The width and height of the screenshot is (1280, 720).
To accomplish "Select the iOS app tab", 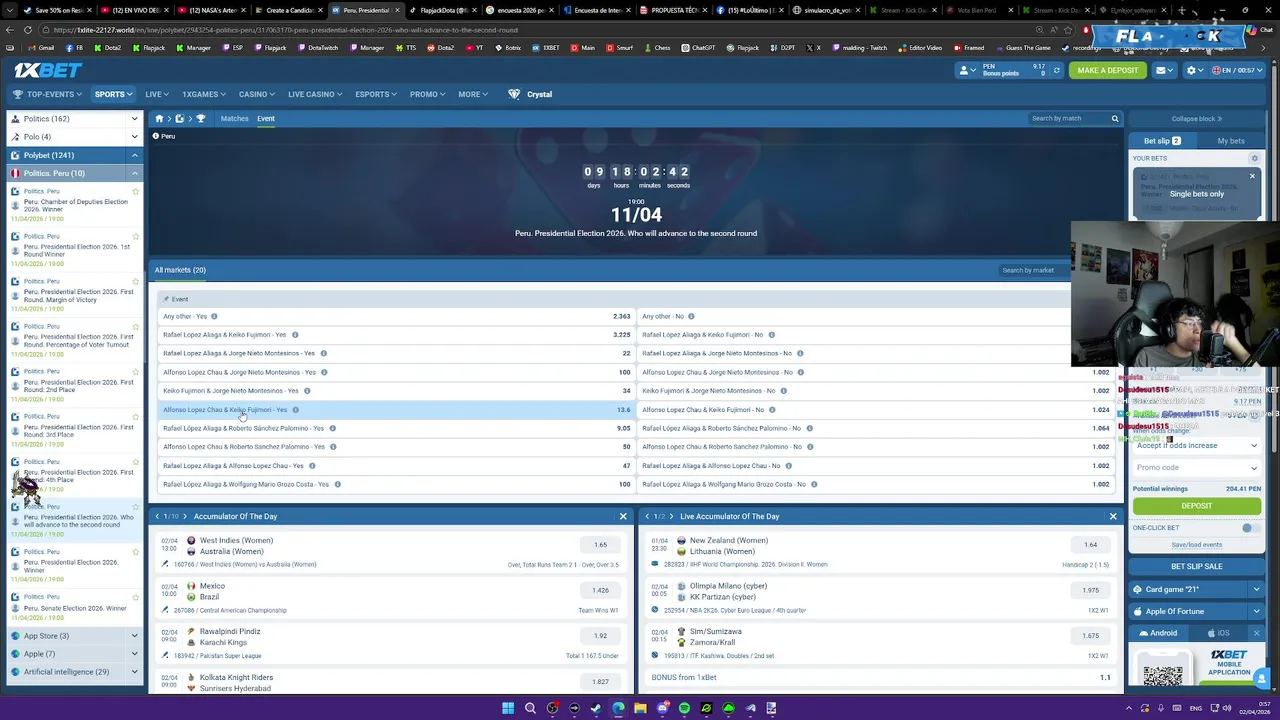I will pos(1218,633).
